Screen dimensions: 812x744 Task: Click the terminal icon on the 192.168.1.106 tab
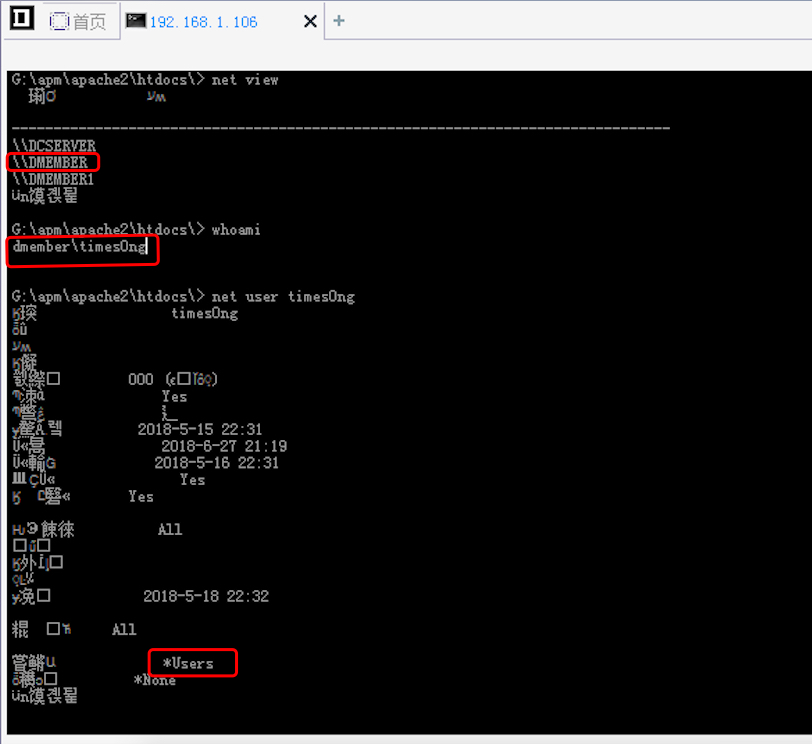tap(136, 21)
